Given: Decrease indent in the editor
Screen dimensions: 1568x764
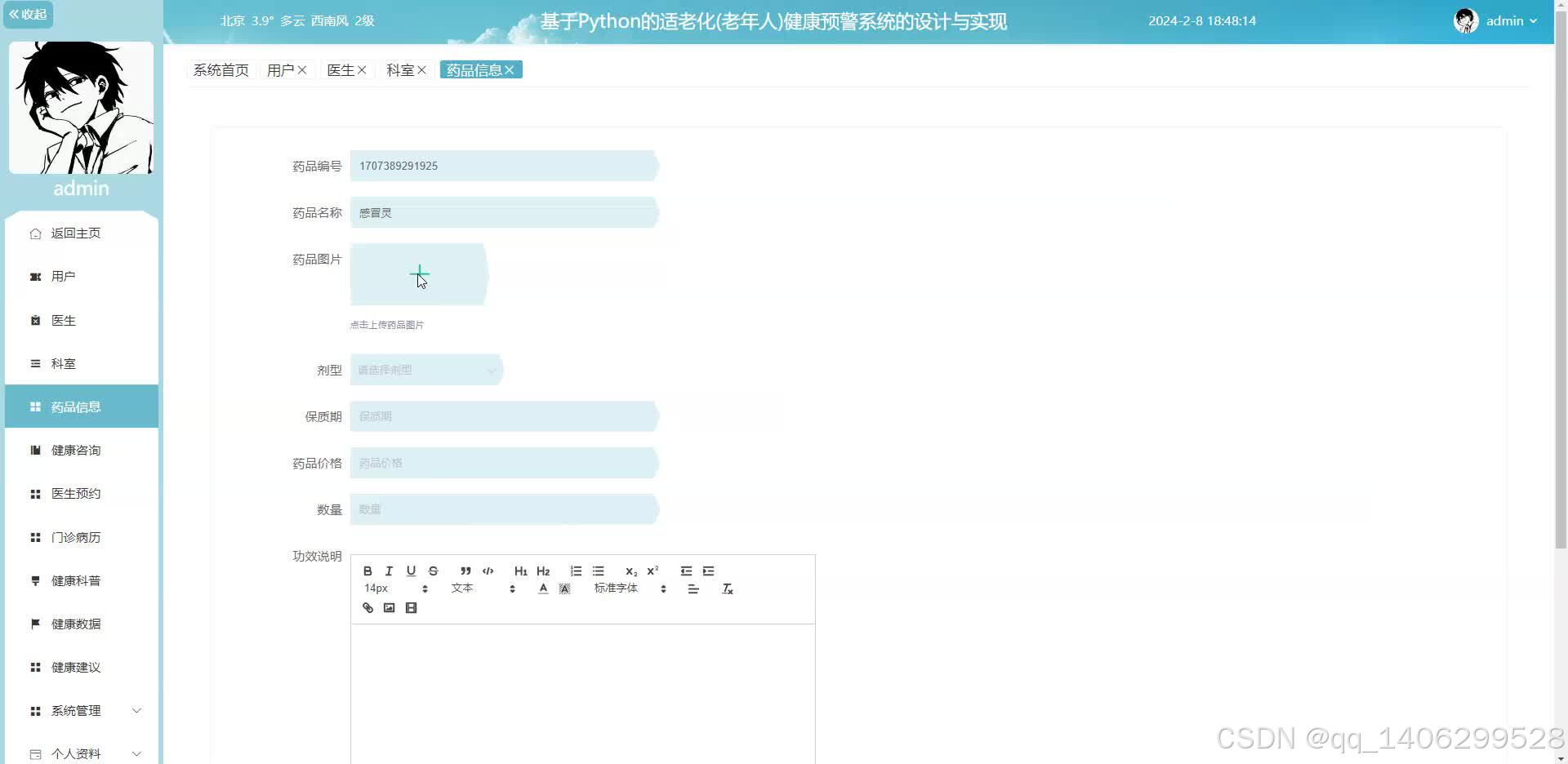Looking at the screenshot, I should (686, 571).
